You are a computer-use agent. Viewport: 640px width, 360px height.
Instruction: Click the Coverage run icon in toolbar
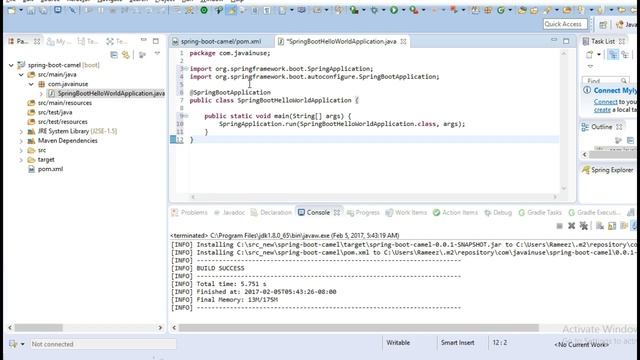click(354, 10)
